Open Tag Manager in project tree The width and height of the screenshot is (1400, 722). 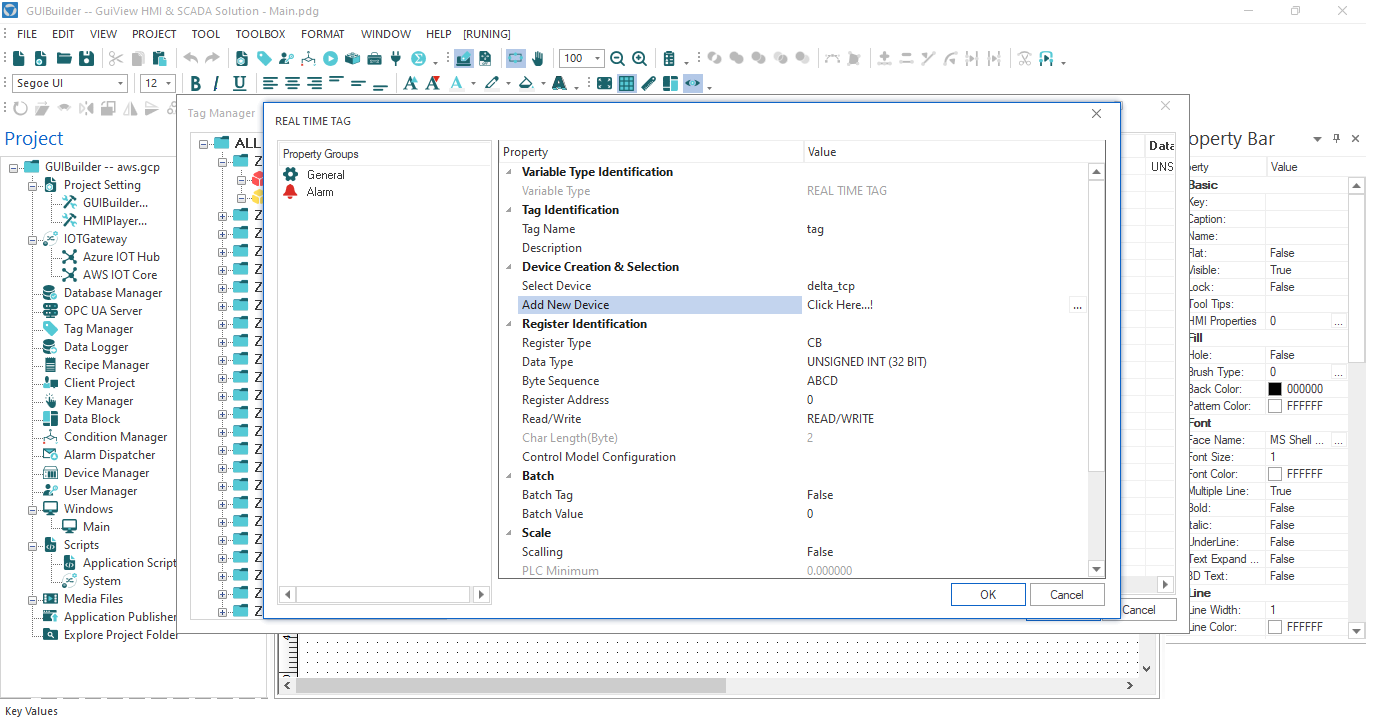(98, 329)
